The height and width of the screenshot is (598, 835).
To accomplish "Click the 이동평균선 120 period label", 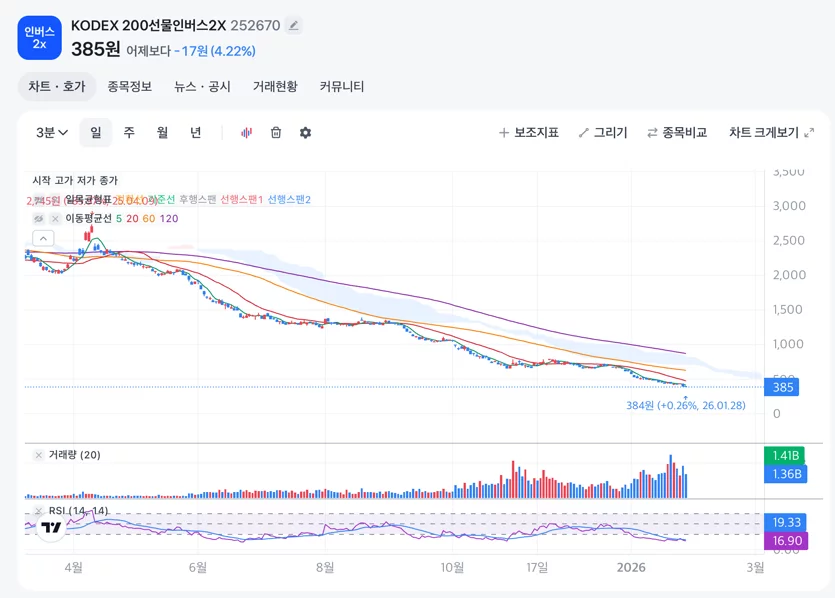I will 169,218.
